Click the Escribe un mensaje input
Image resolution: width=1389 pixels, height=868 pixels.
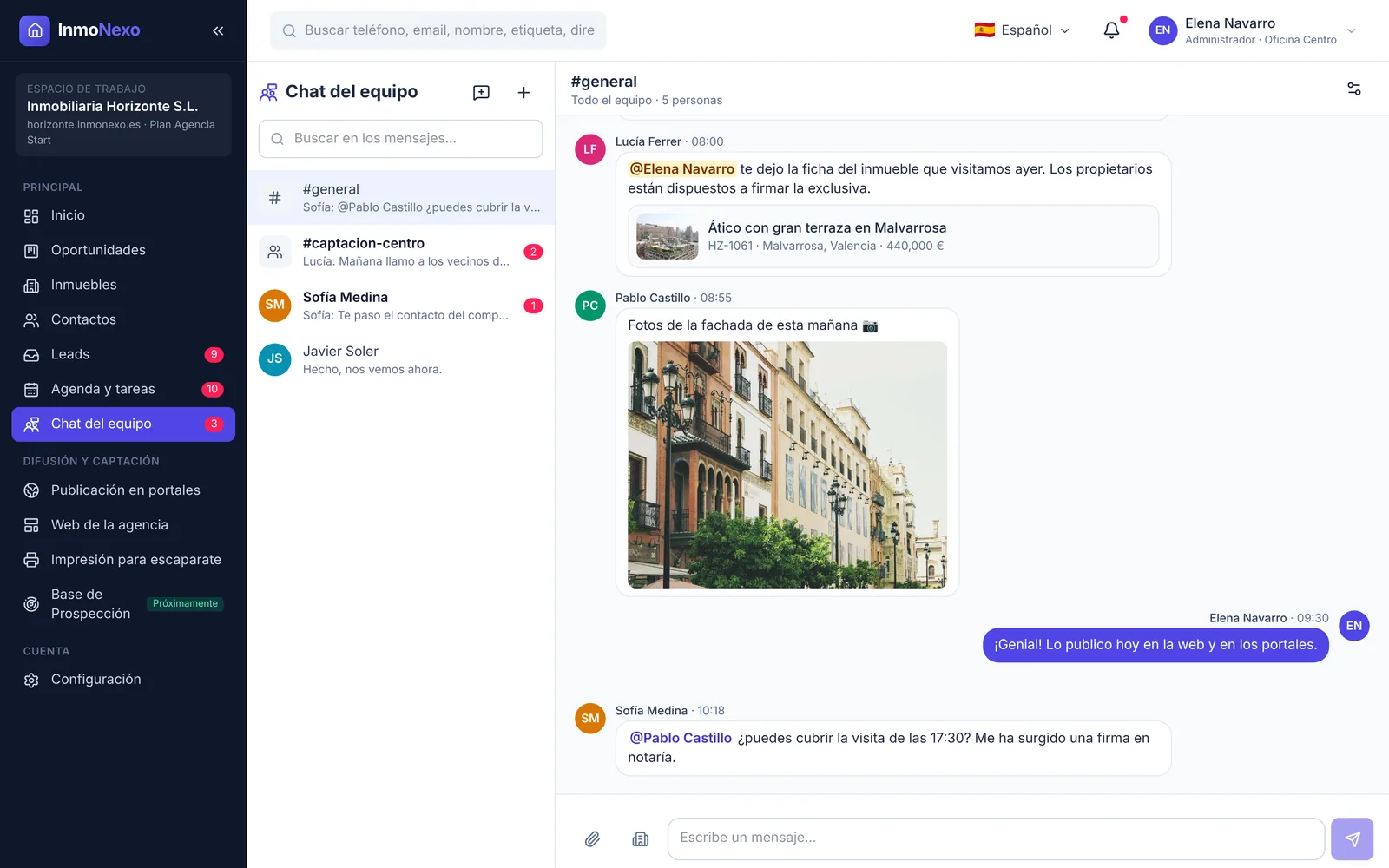[x=996, y=838]
